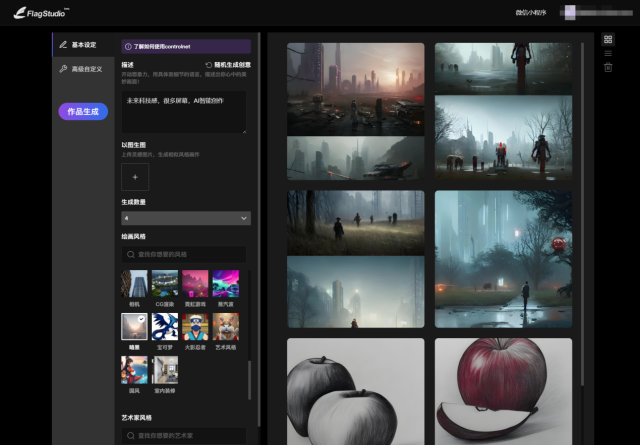Screen dimensions: 640x445
Task: Click the user avatar in header
Action: [568, 13]
